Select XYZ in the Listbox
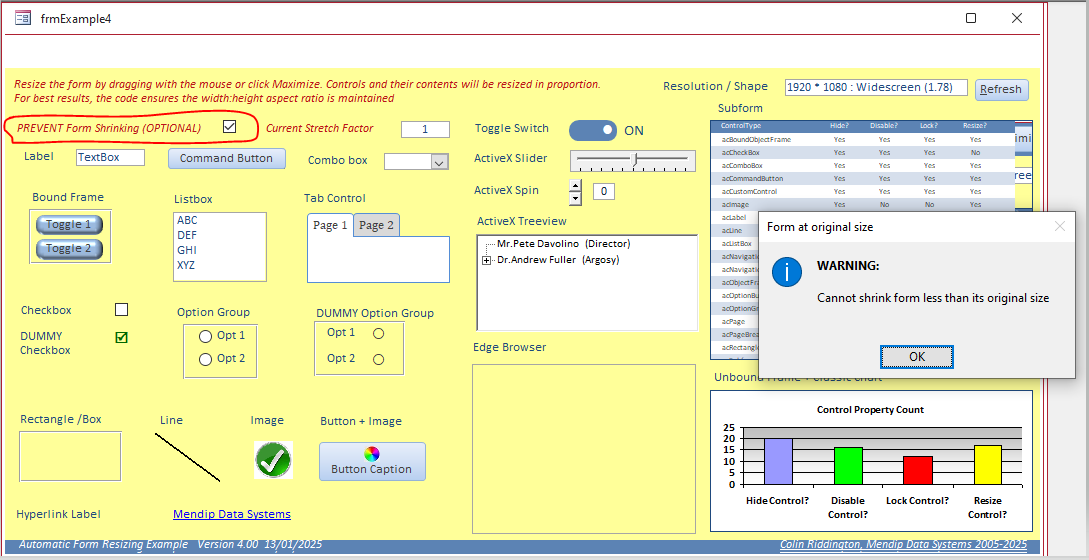1089x560 pixels. click(x=219, y=265)
